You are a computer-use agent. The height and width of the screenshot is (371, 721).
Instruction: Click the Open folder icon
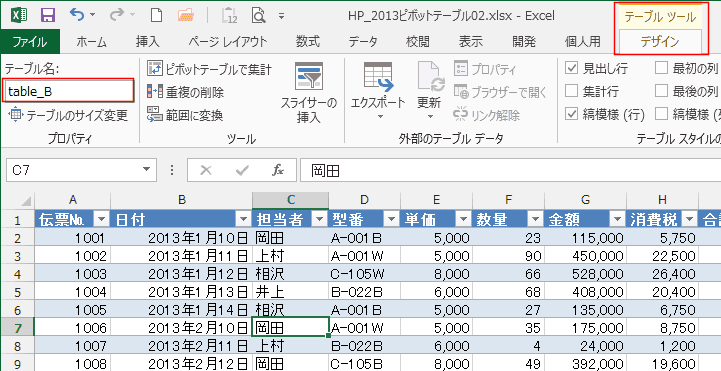186,15
